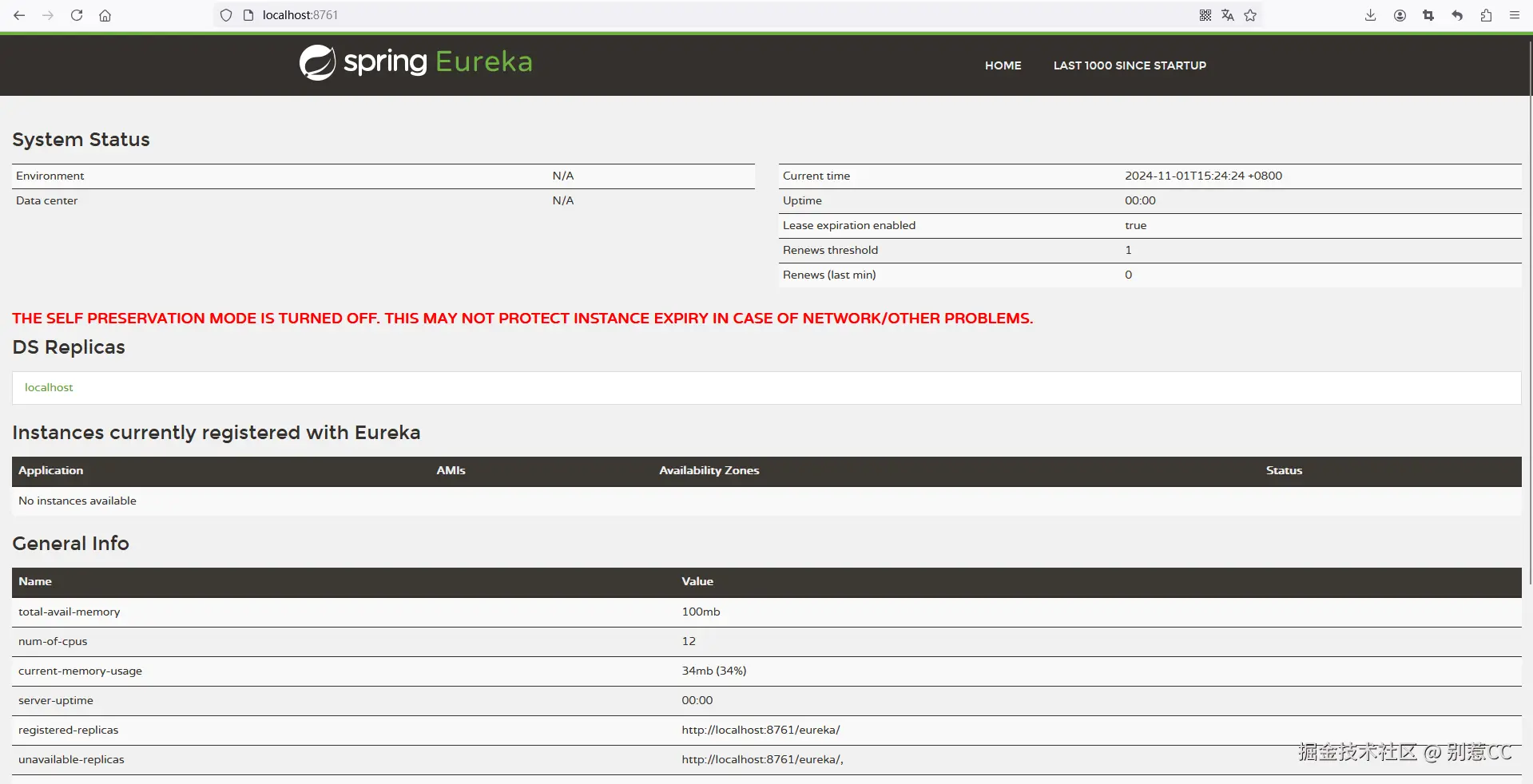Screen dimensions: 1533x784
Task: Click the Status column header
Action: click(x=1284, y=470)
